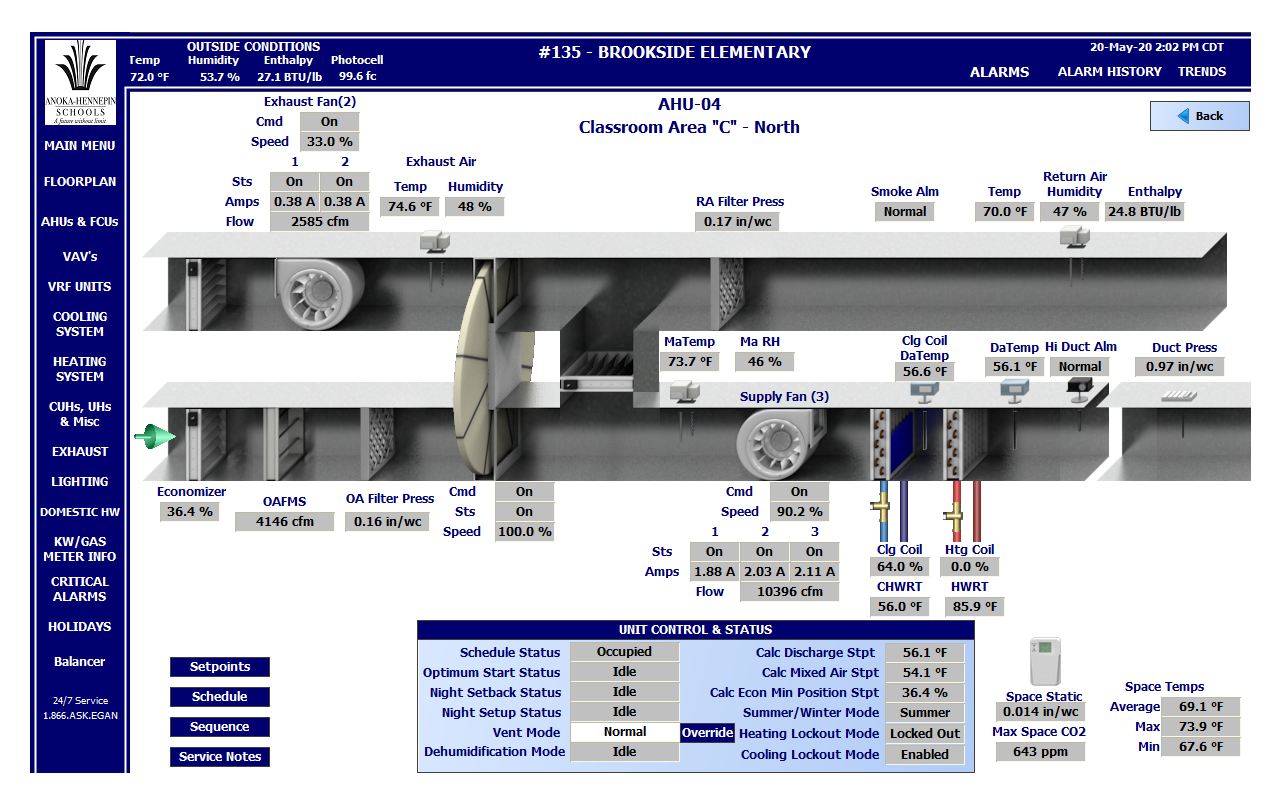Click the Clg Coil 64.0 % value
1284x800 pixels.
(899, 567)
